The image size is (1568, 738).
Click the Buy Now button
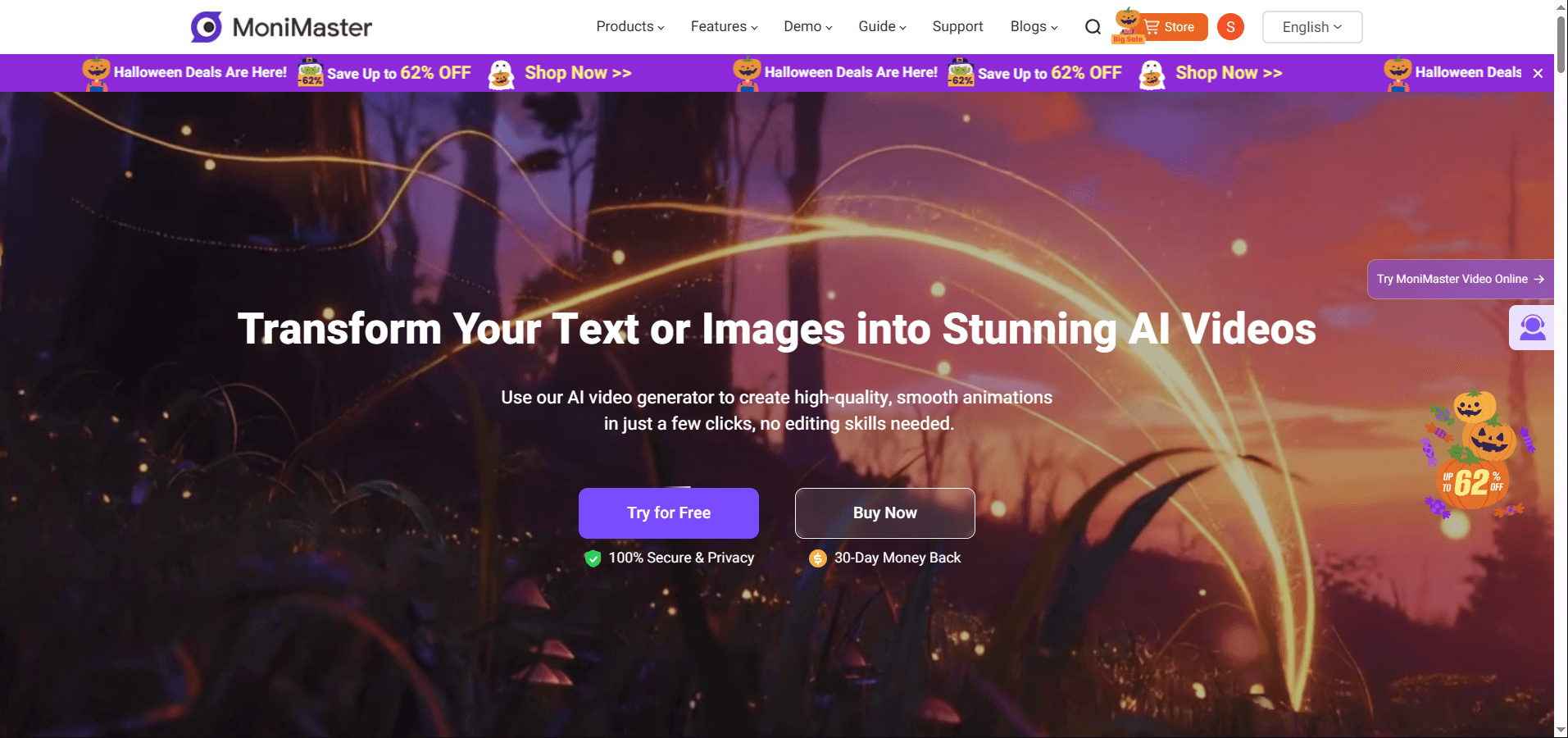884,512
